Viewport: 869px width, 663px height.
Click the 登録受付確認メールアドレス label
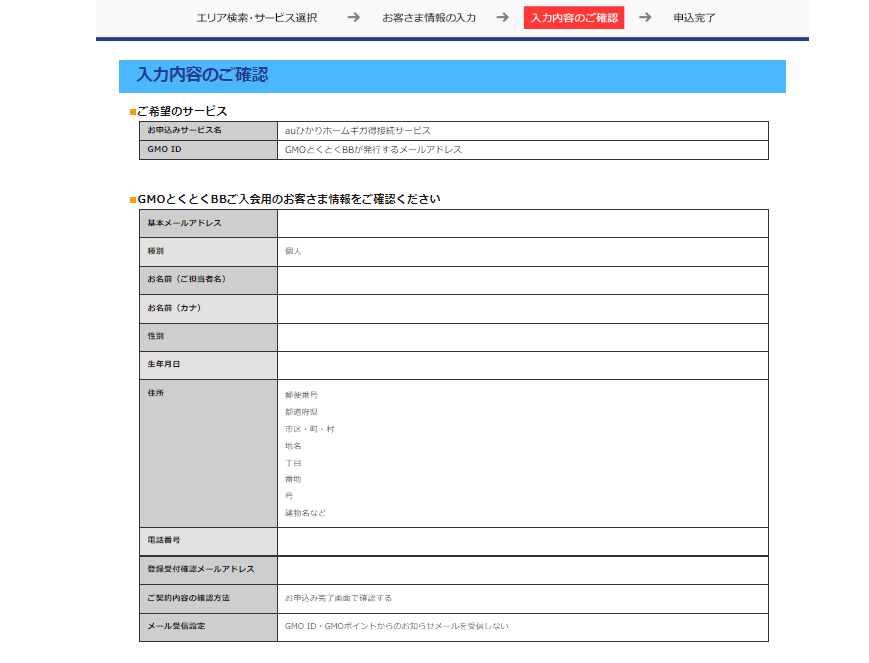201,569
